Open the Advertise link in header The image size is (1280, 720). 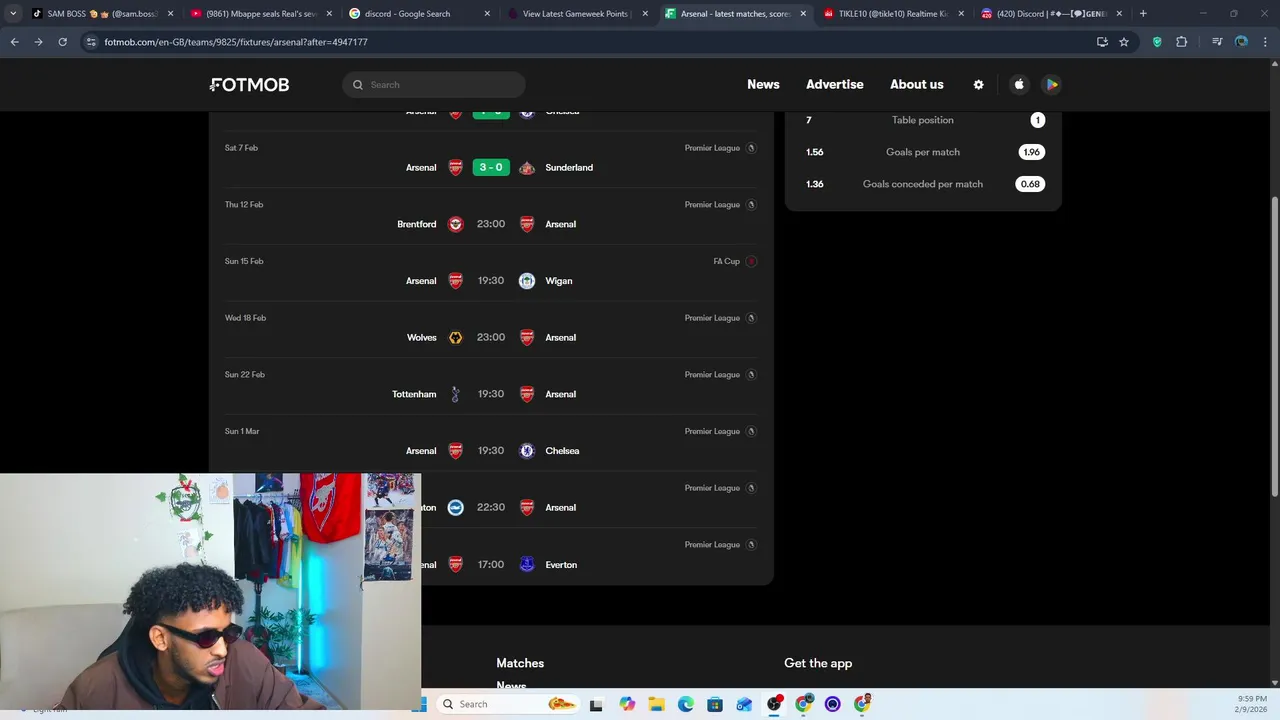835,85
